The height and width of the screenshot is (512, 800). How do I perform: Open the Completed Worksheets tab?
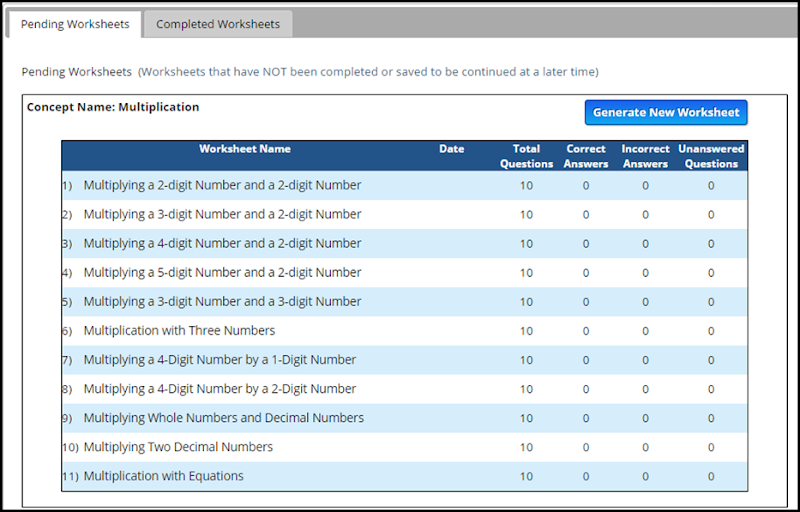tap(218, 24)
